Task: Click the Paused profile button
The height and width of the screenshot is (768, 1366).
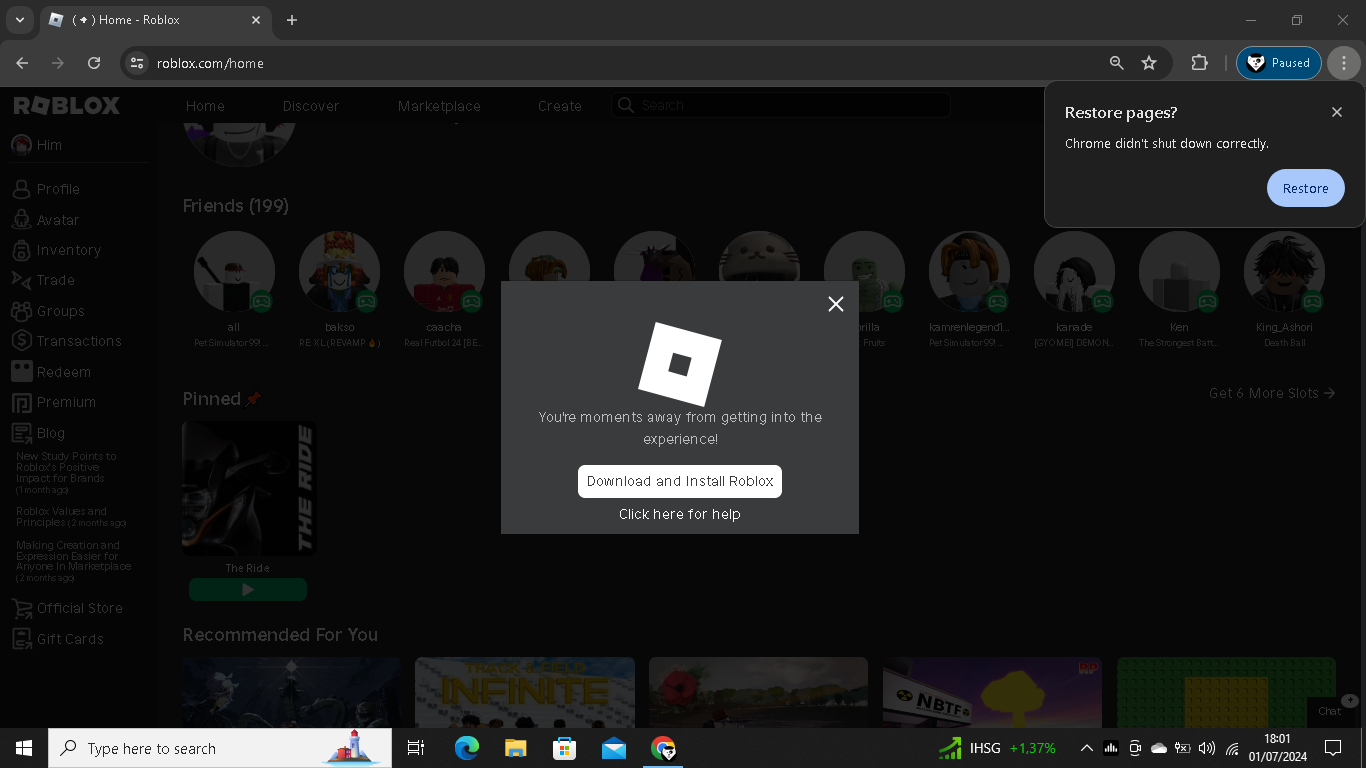Action: pos(1279,63)
